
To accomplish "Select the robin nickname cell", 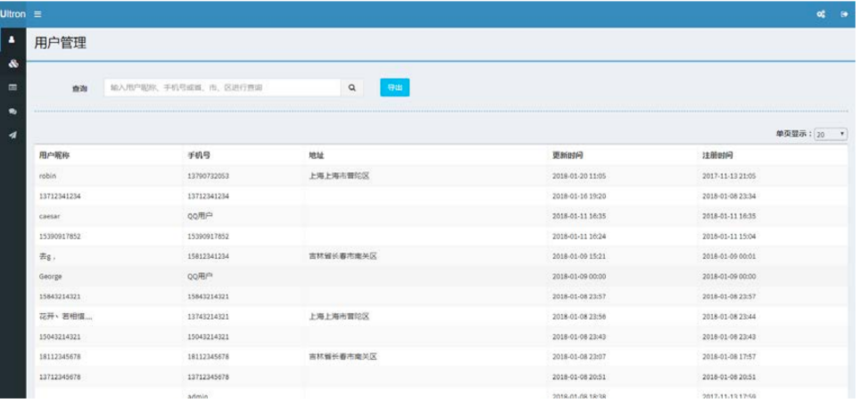I will click(48, 176).
